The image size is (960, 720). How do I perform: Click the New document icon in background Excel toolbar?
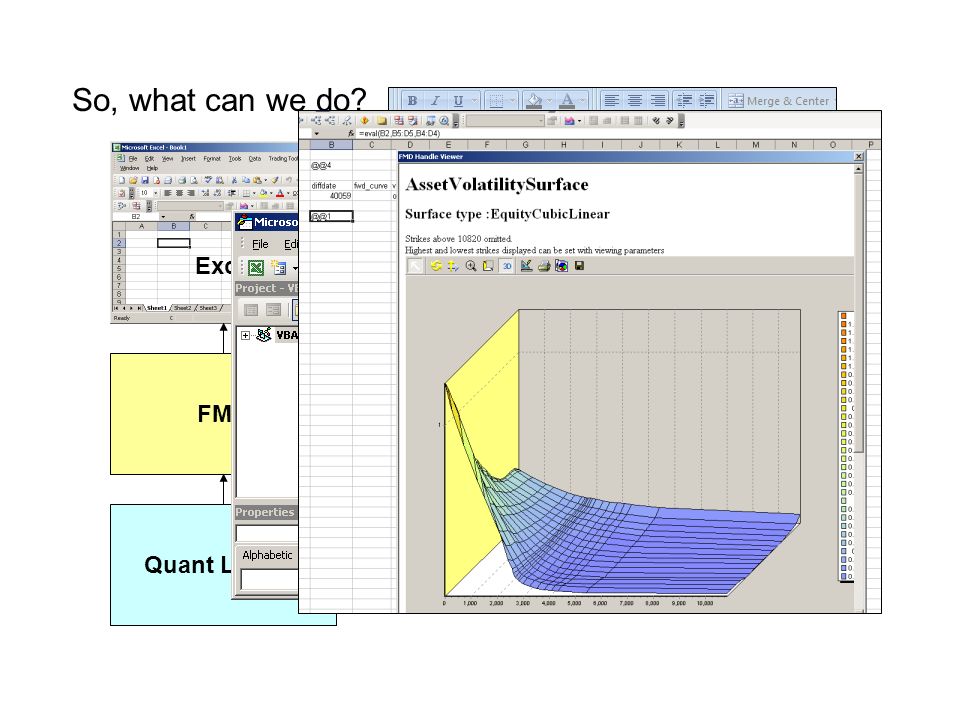[122, 180]
